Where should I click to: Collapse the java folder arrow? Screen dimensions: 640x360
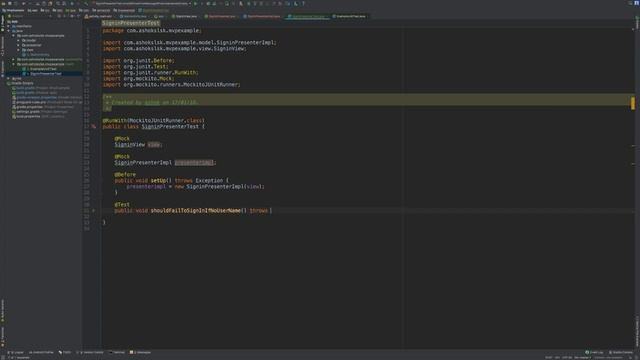pyautogui.click(x=9, y=31)
